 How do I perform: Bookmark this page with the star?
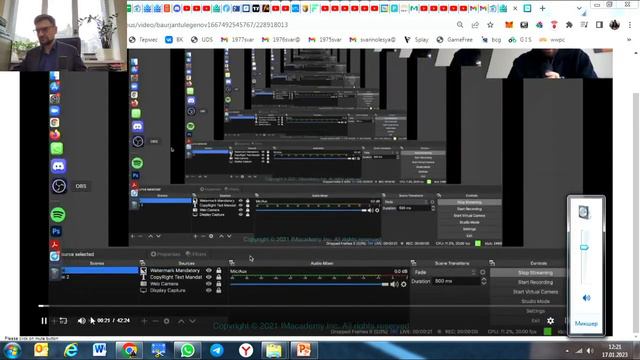click(x=490, y=25)
